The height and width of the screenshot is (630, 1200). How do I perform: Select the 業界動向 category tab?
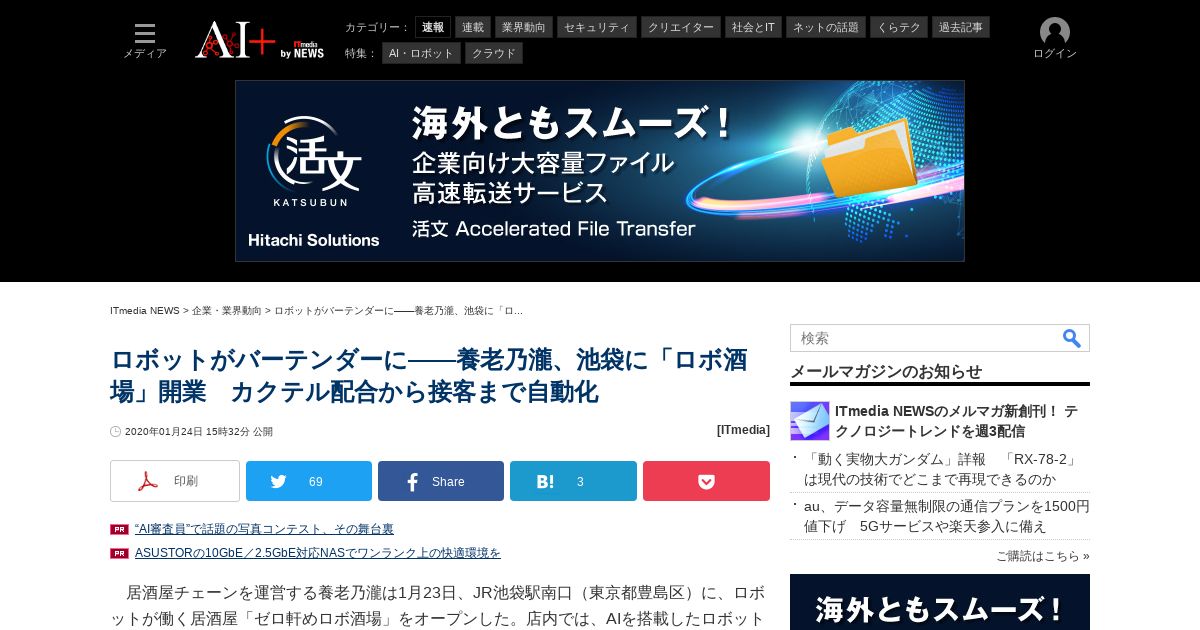(524, 27)
